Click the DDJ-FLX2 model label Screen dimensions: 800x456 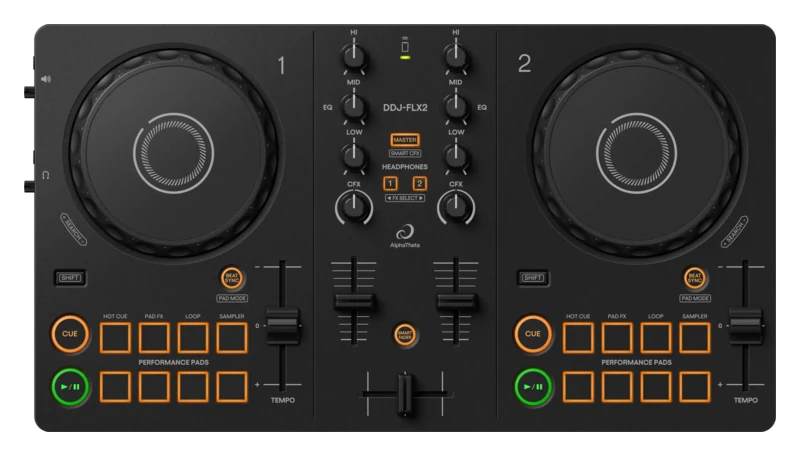[405, 108]
